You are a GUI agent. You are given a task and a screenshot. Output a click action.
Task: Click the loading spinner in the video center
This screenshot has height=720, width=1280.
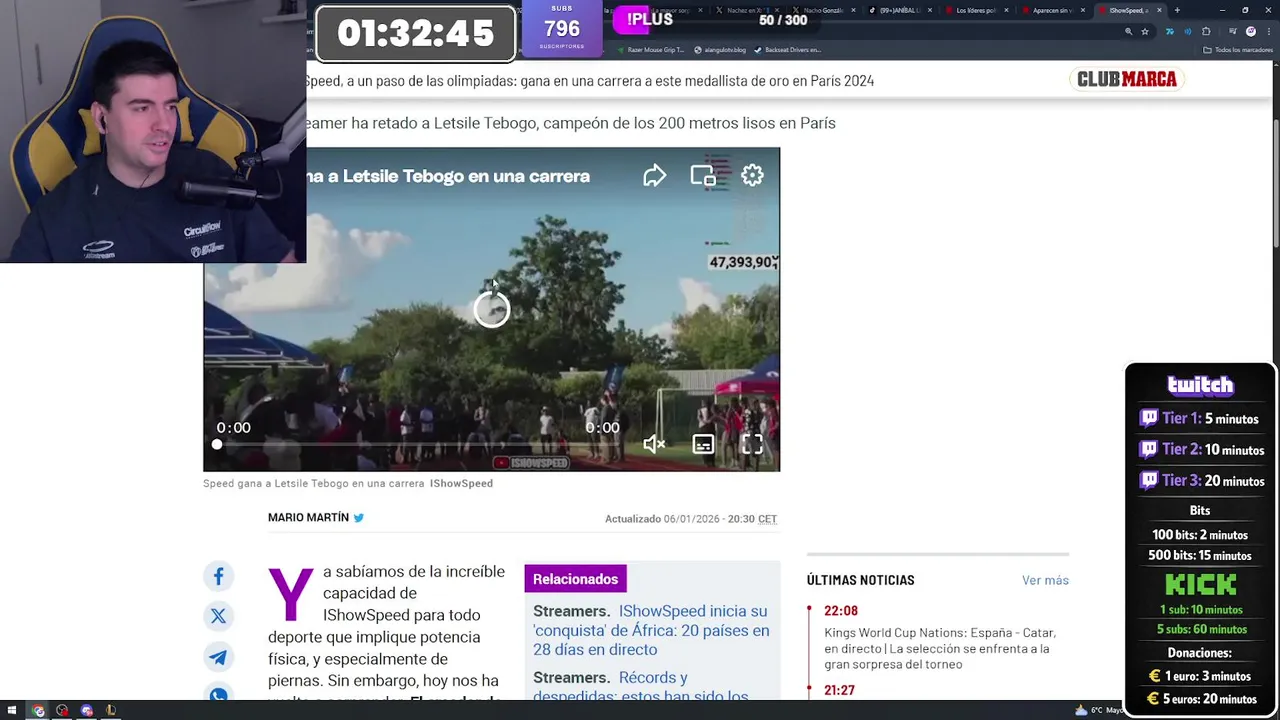(x=491, y=310)
